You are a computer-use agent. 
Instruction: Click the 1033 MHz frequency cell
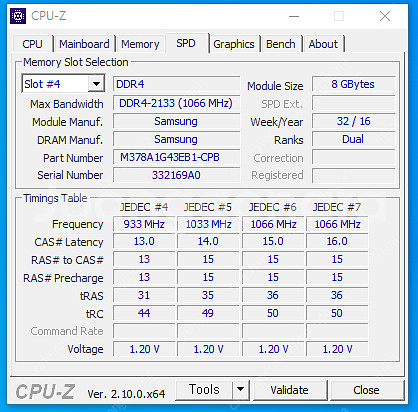click(208, 224)
